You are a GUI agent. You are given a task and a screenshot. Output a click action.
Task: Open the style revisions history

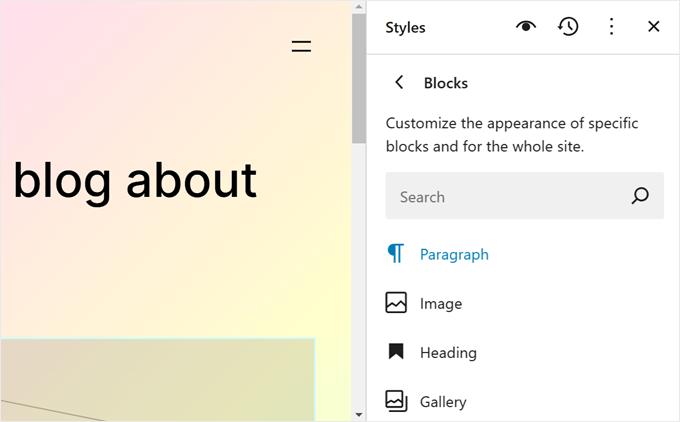(568, 27)
